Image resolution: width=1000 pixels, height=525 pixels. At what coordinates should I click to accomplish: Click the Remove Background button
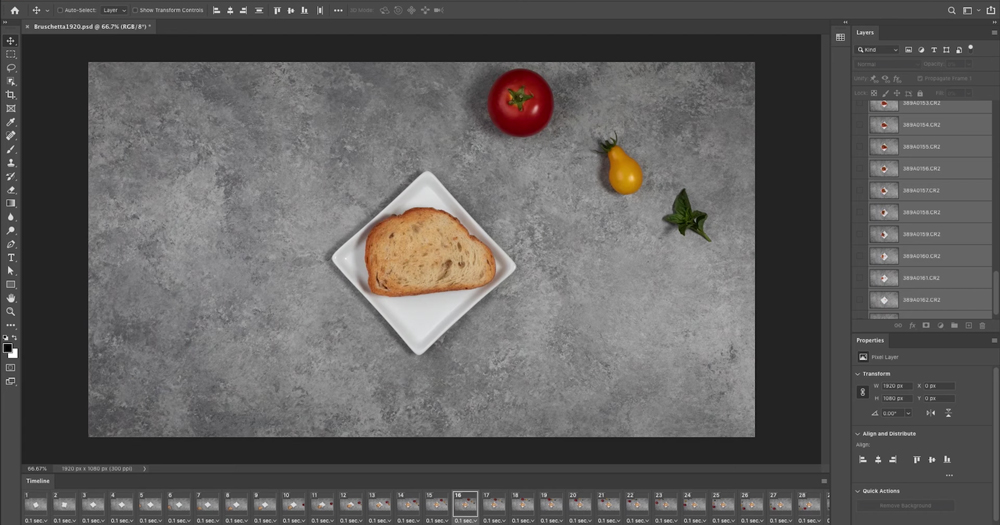point(906,506)
